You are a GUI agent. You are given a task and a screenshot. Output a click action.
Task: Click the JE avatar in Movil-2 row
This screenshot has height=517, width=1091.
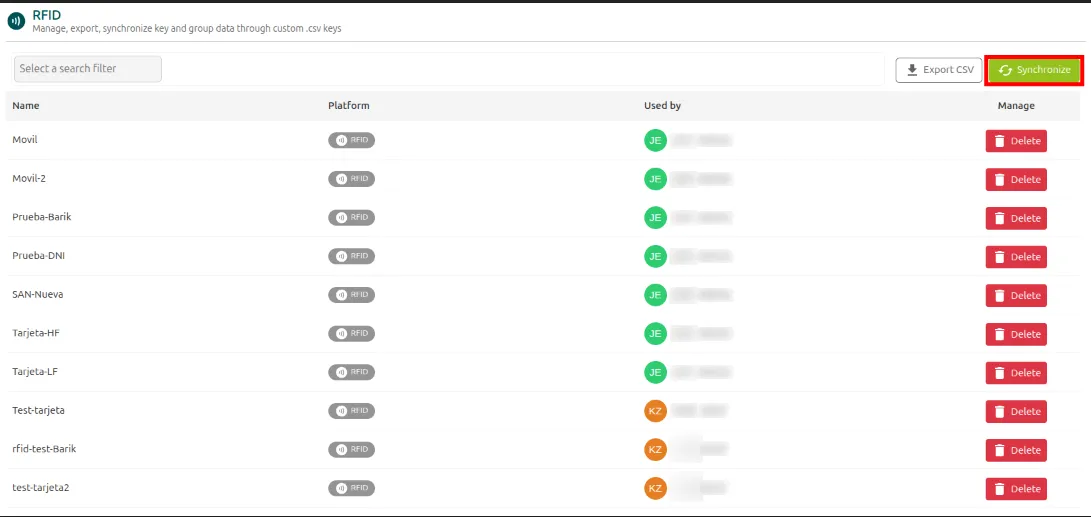point(655,179)
